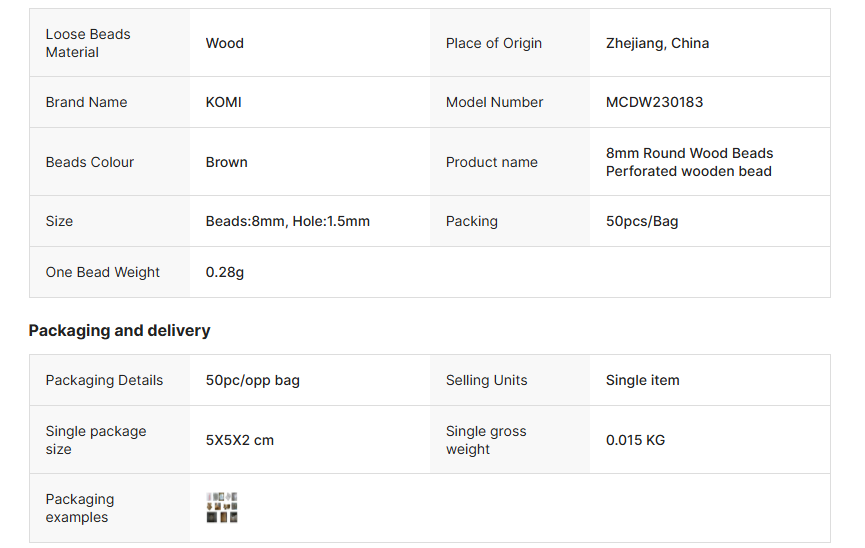Click the 'Packaging examples' label
Viewport: 865px width, 548px height.
[x=79, y=508]
